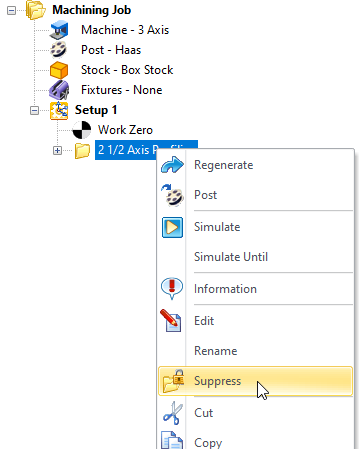Click the Information exclamation bubble icon
364x449 pixels.
tap(172, 289)
